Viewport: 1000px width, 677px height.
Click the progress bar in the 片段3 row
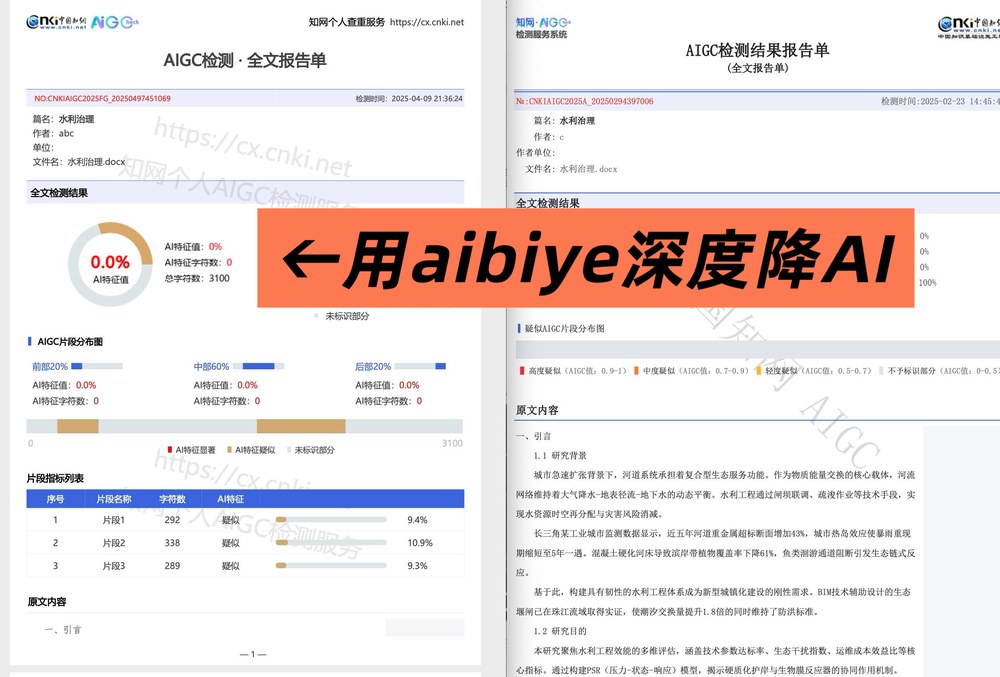tap(331, 565)
